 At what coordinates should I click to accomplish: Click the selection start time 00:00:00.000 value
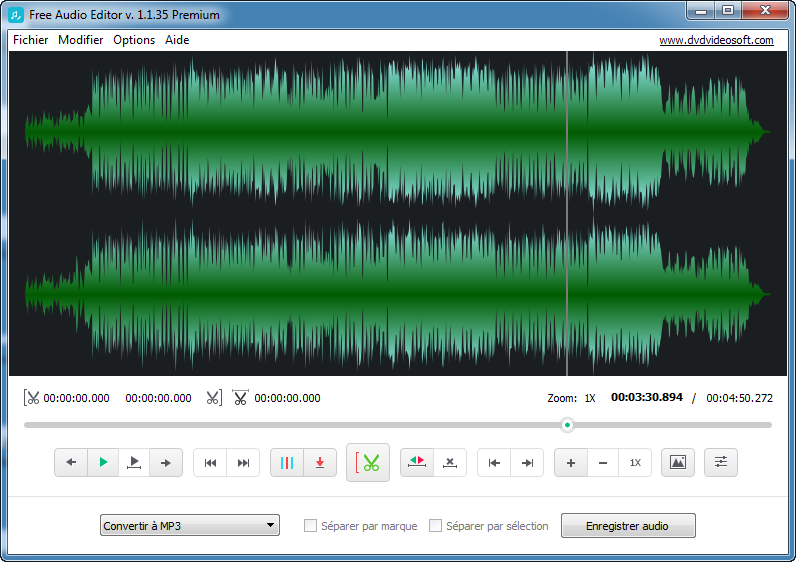coord(76,398)
